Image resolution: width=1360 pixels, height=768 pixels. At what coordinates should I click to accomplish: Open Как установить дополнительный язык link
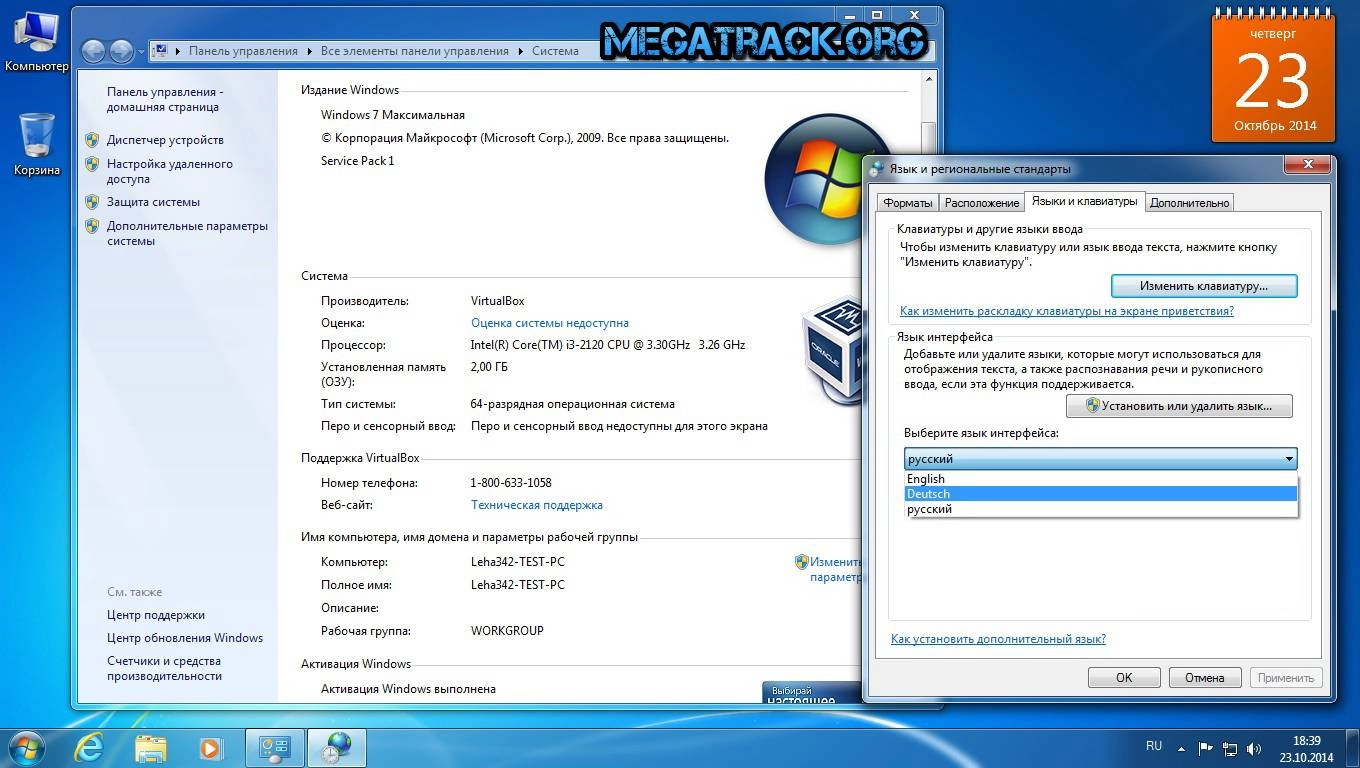[998, 639]
